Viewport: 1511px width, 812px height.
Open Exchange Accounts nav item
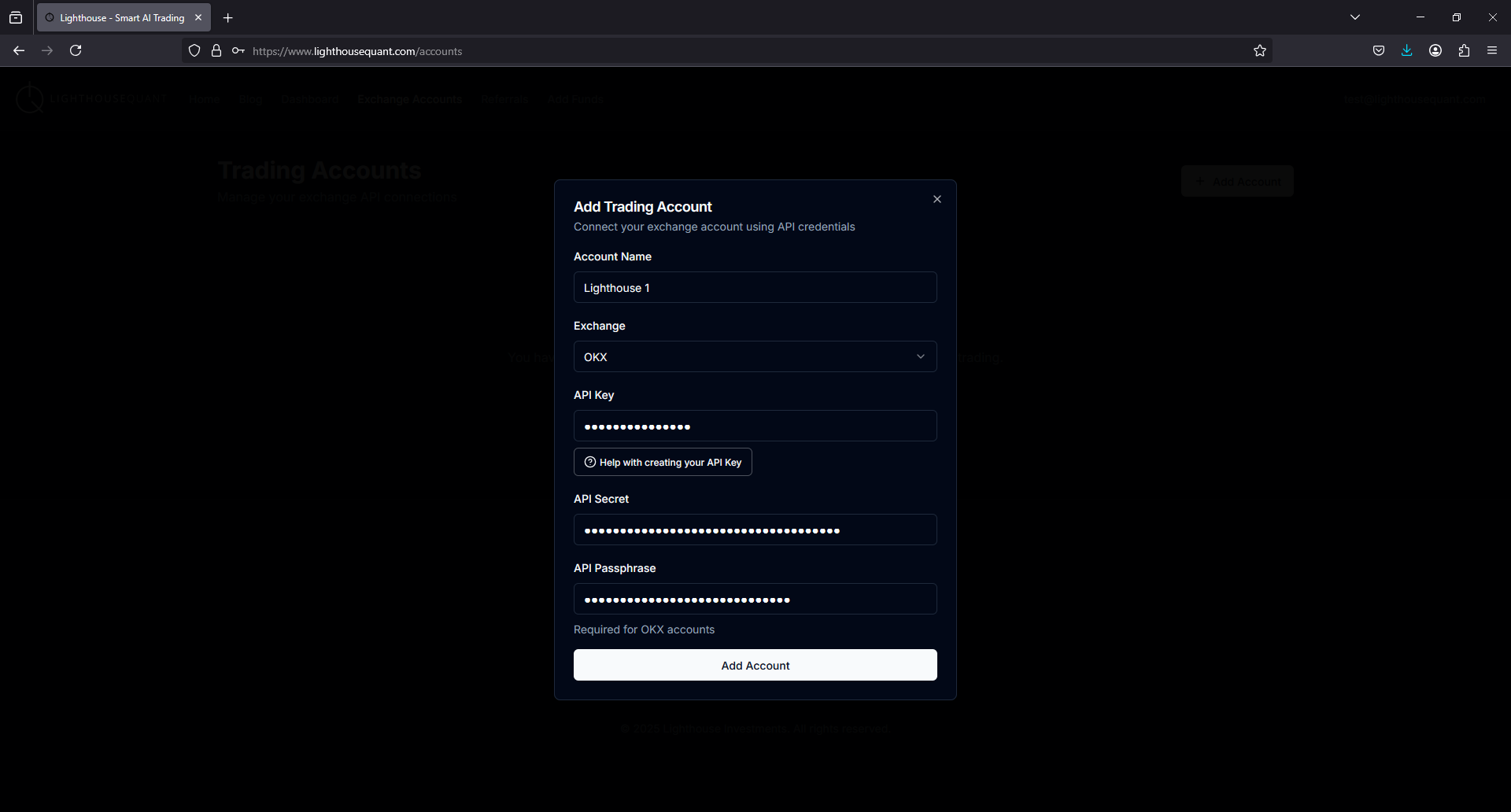click(x=409, y=99)
